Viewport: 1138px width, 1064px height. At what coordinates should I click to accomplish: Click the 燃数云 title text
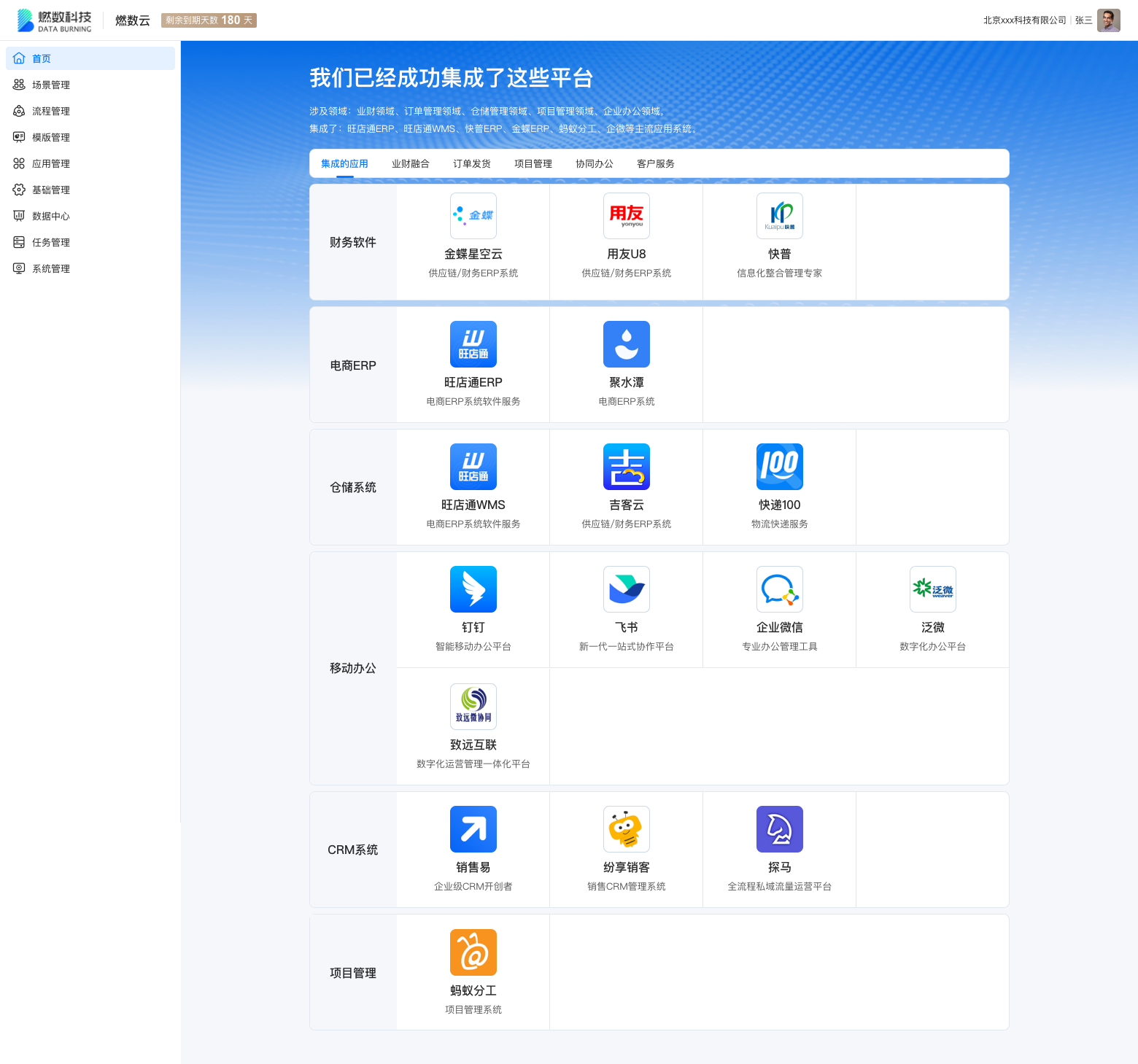133,20
